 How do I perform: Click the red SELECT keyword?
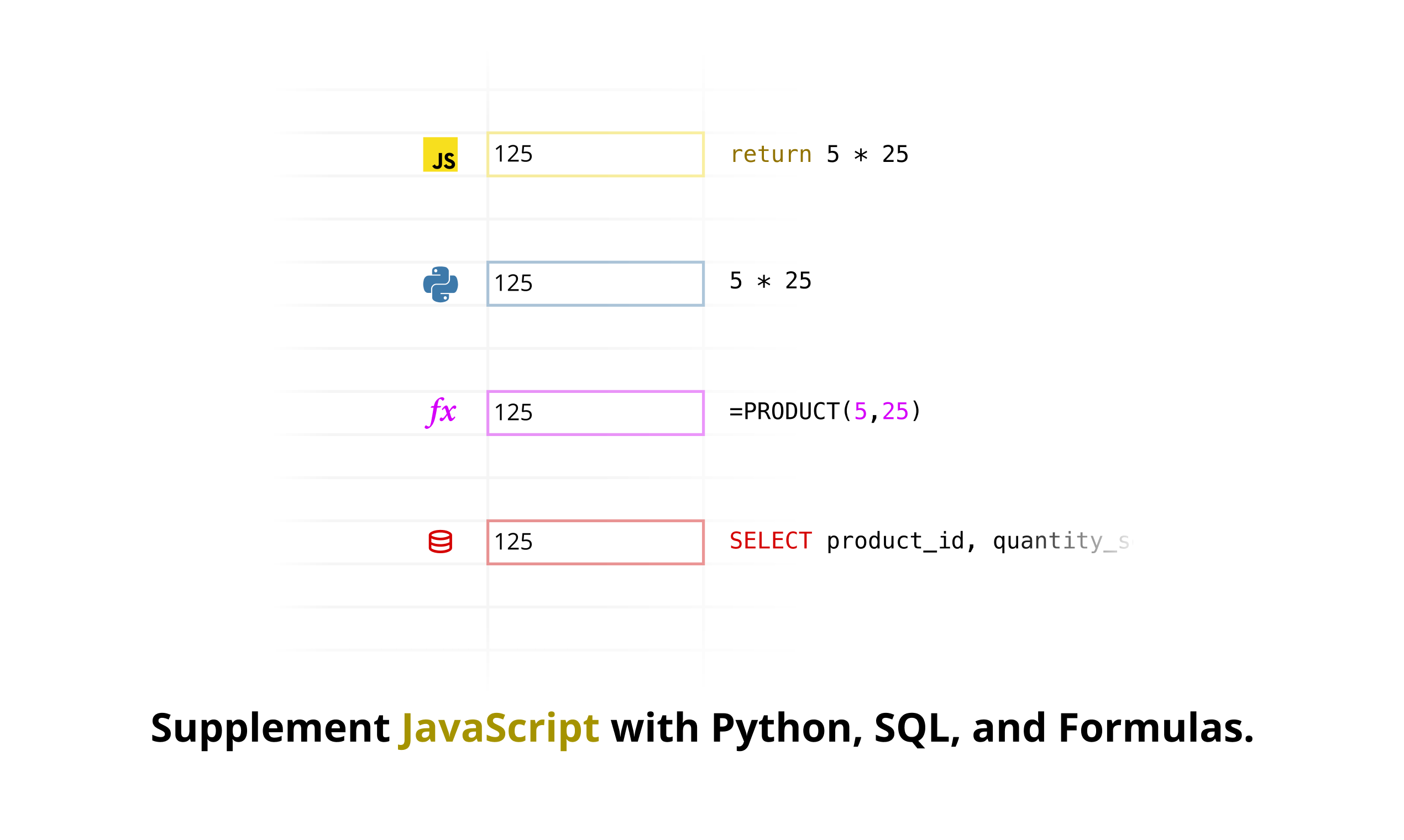pos(771,540)
